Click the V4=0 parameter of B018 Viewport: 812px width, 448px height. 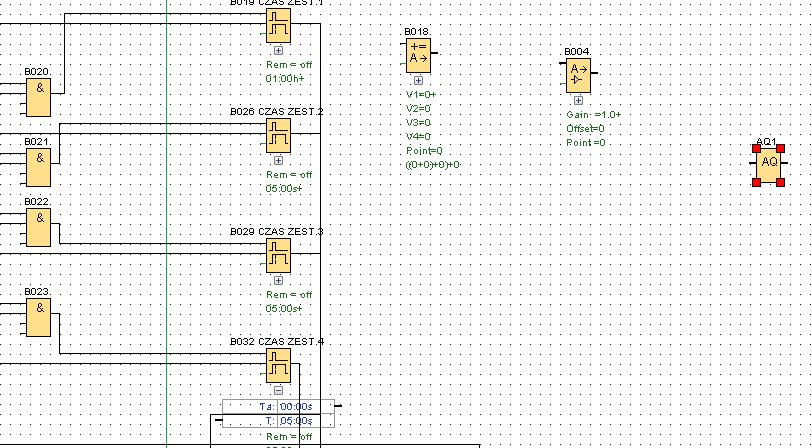[x=418, y=137]
